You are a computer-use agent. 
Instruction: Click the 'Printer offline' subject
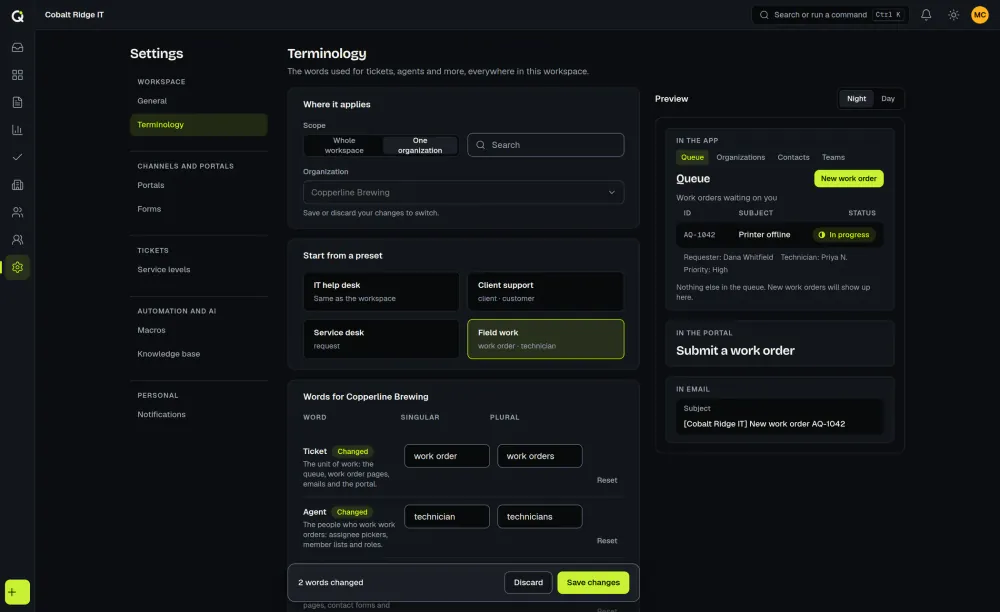coord(764,235)
